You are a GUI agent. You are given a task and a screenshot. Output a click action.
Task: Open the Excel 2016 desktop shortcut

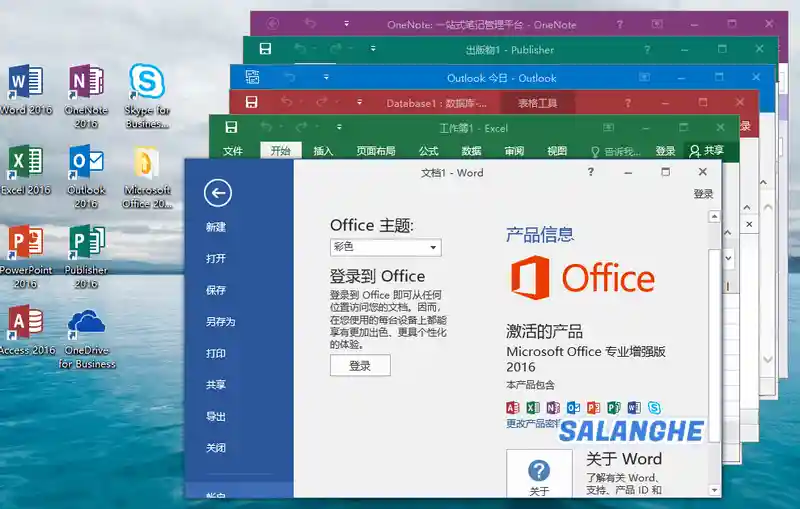[26, 170]
